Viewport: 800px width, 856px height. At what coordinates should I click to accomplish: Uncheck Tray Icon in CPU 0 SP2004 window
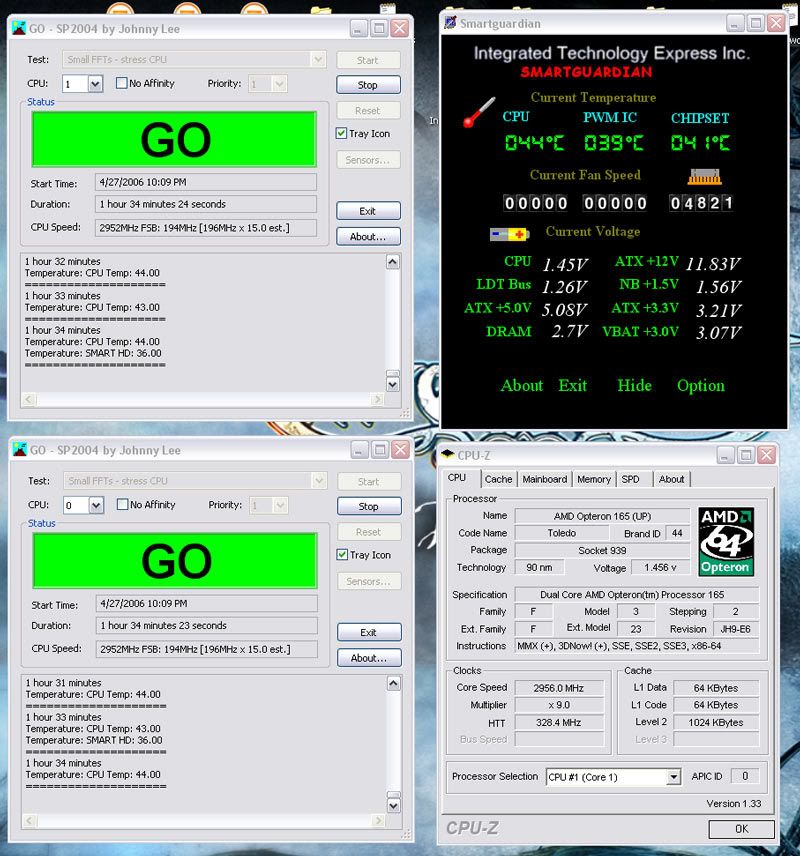coord(342,555)
